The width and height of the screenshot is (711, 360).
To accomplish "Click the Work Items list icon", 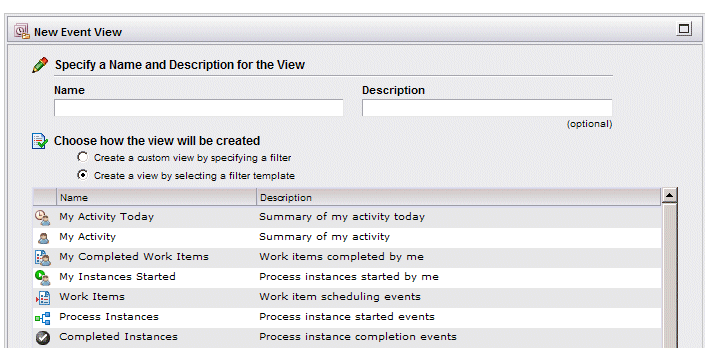I will click(43, 298).
